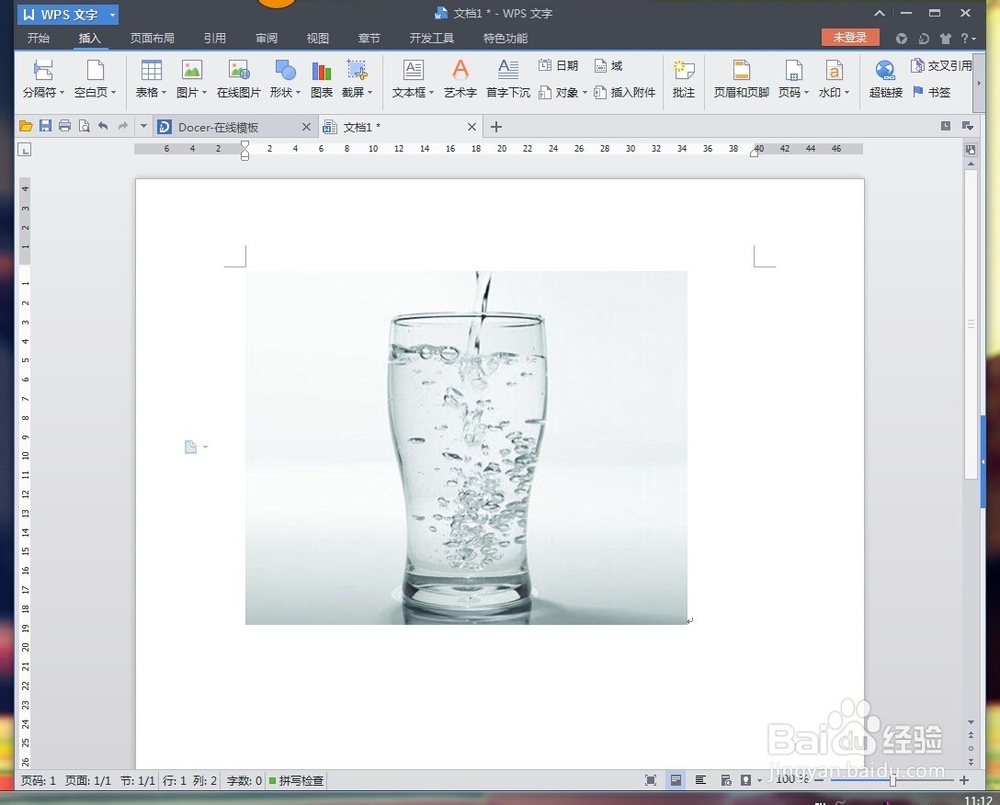Viewport: 1000px width, 805px height.
Task: Open the 表格 table insert tool
Action: point(151,78)
